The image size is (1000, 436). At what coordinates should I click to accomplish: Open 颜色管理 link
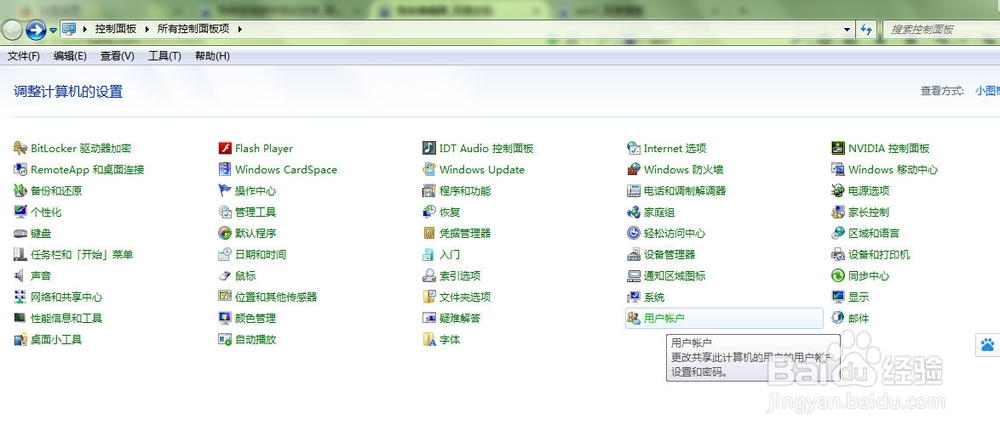click(255, 318)
